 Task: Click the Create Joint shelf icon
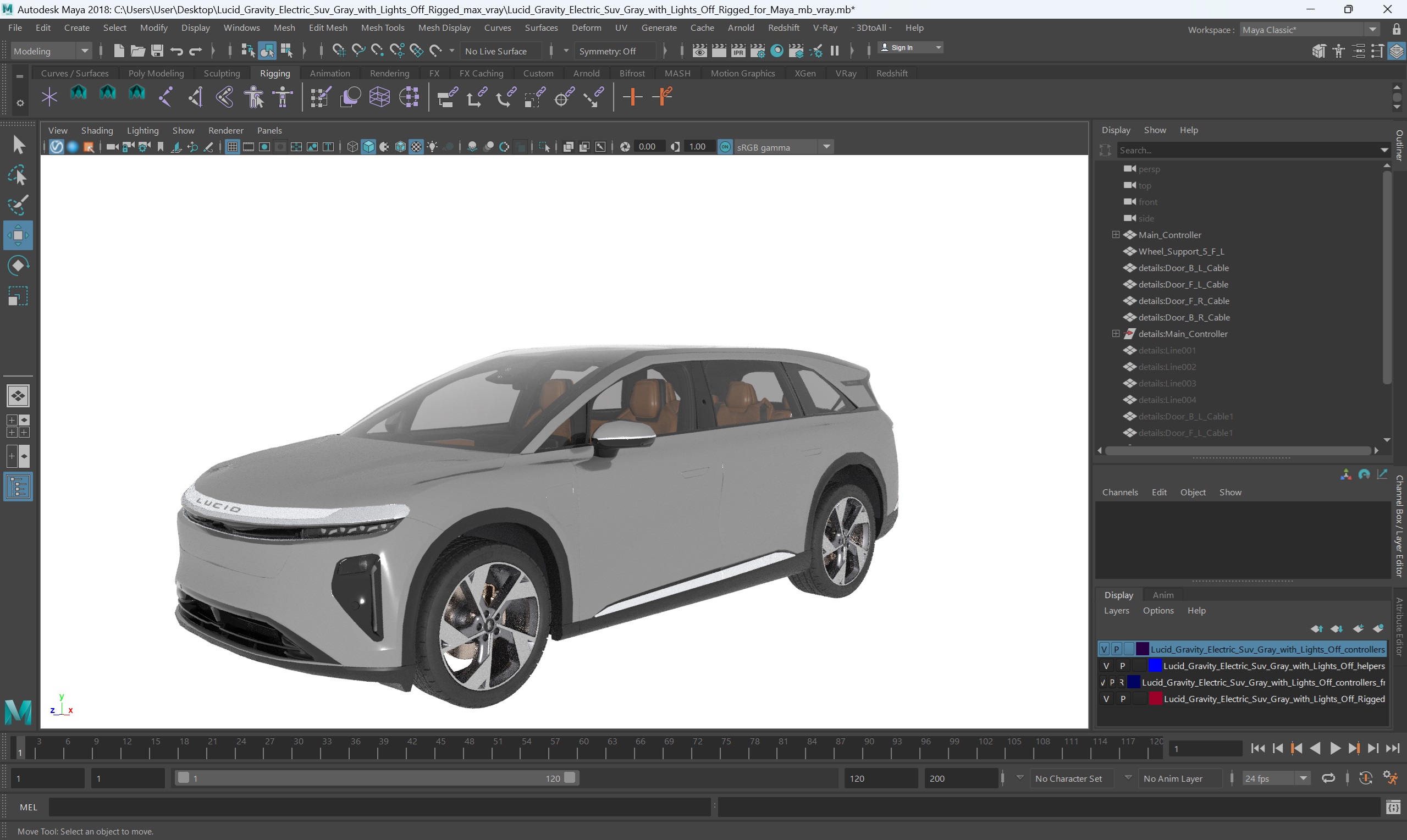point(166,97)
